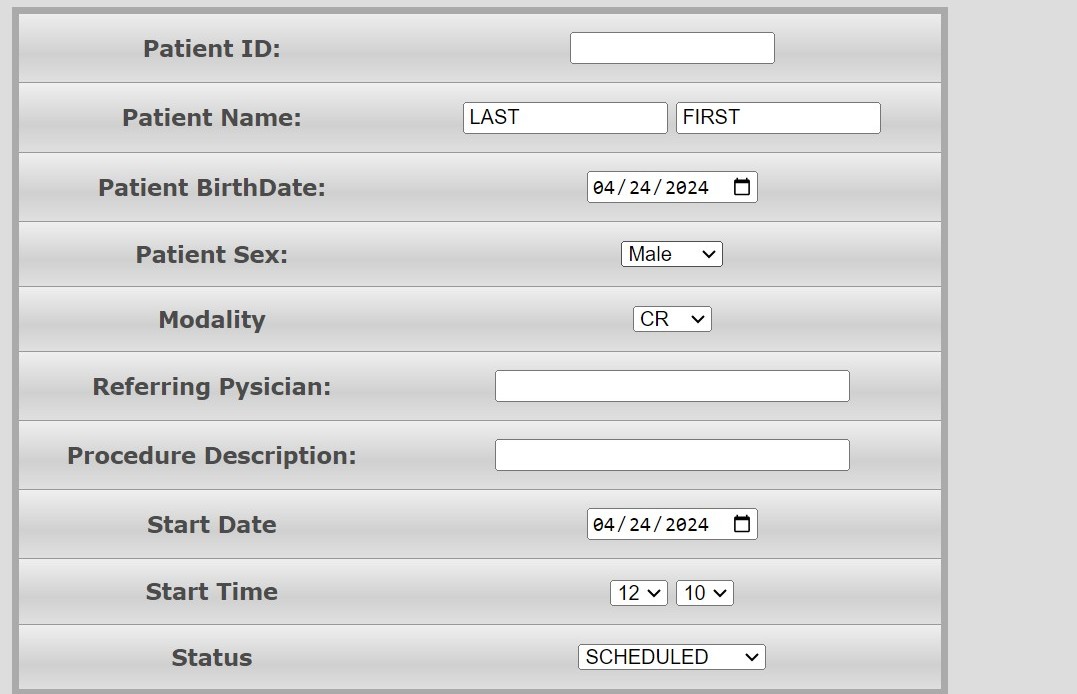Select month in Patient BirthDate field
1077x694 pixels.
tap(604, 188)
